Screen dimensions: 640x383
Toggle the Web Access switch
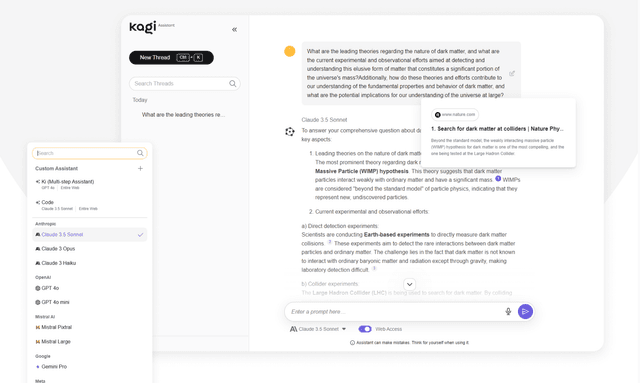click(x=365, y=329)
